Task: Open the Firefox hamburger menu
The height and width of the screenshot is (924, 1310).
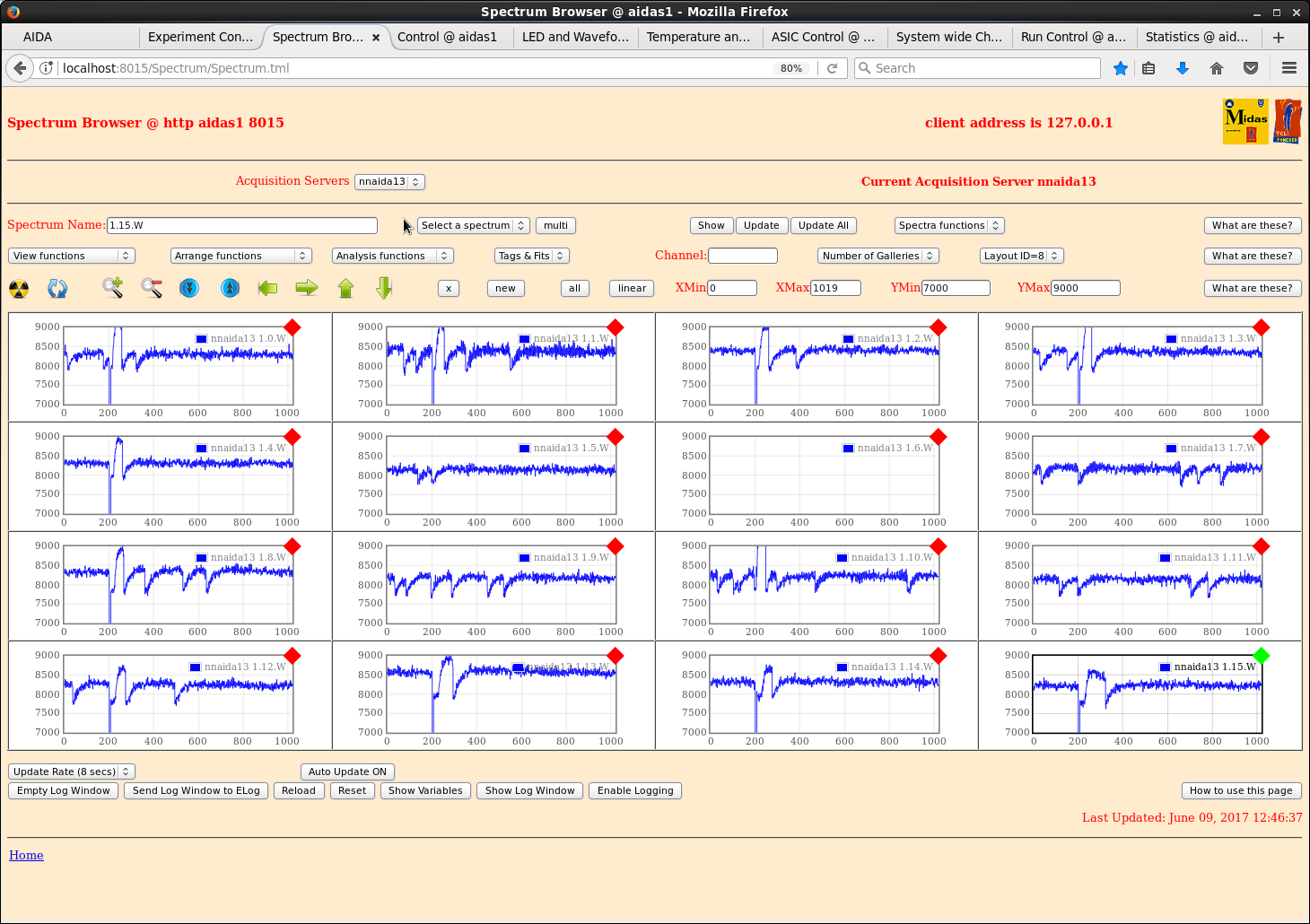Action: tap(1289, 68)
